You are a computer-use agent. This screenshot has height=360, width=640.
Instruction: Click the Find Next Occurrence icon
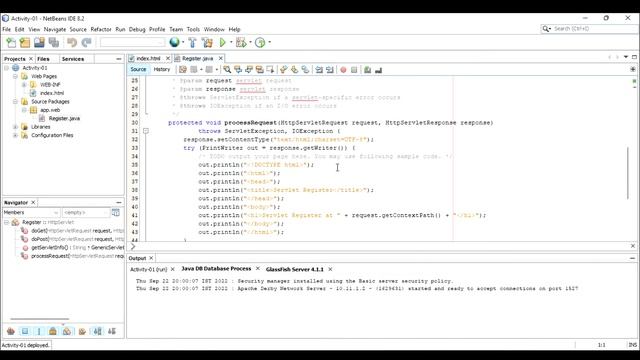coord(249,70)
